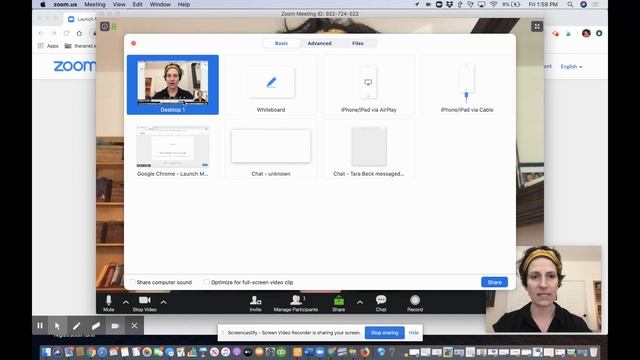Open the Chat panel
The height and width of the screenshot is (360, 640).
(x=381, y=303)
